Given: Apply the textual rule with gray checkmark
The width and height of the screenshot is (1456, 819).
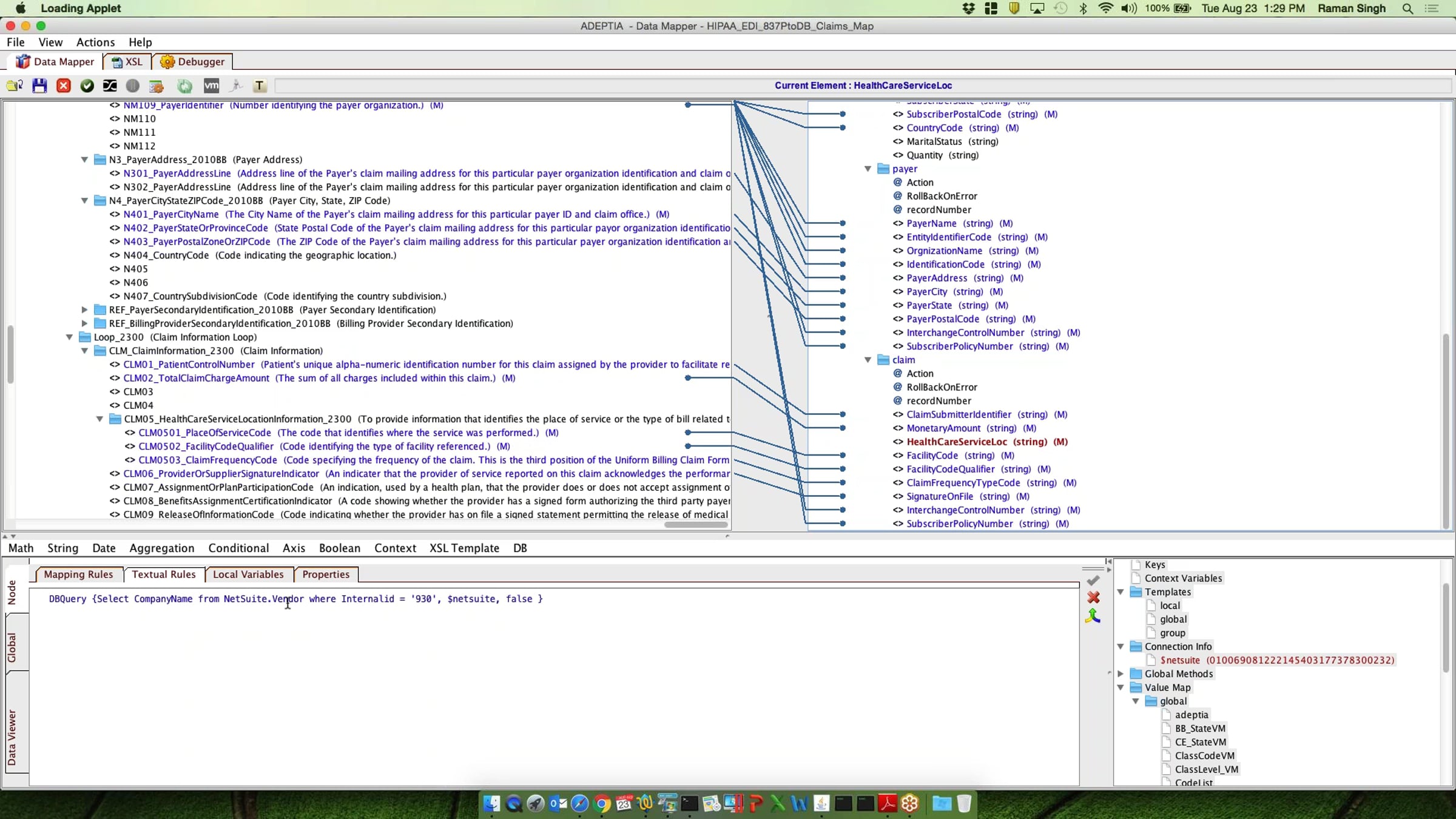Looking at the screenshot, I should point(1093,581).
